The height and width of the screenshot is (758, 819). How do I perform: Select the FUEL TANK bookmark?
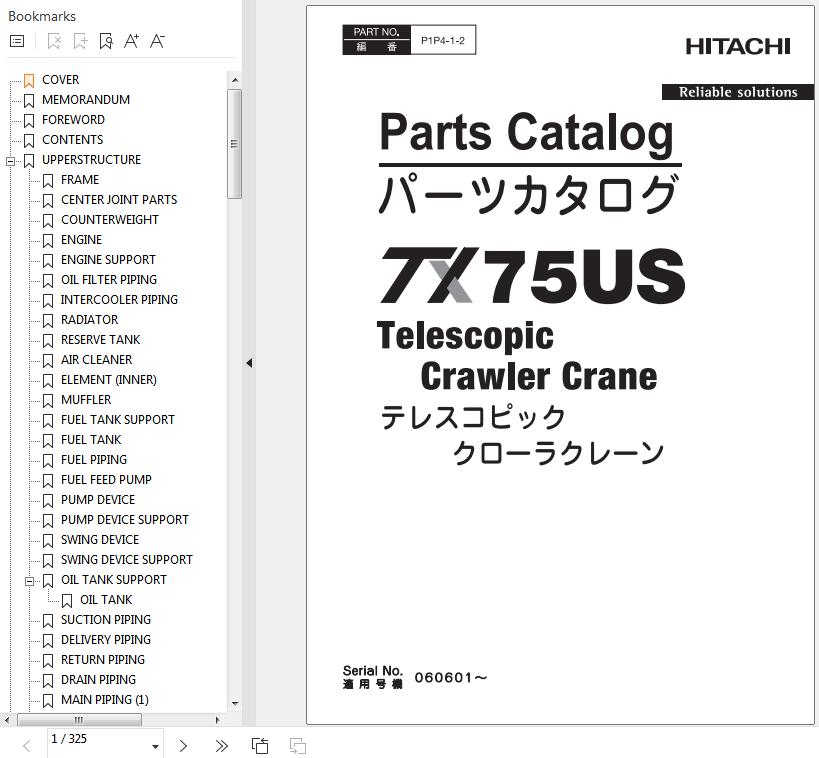91,440
